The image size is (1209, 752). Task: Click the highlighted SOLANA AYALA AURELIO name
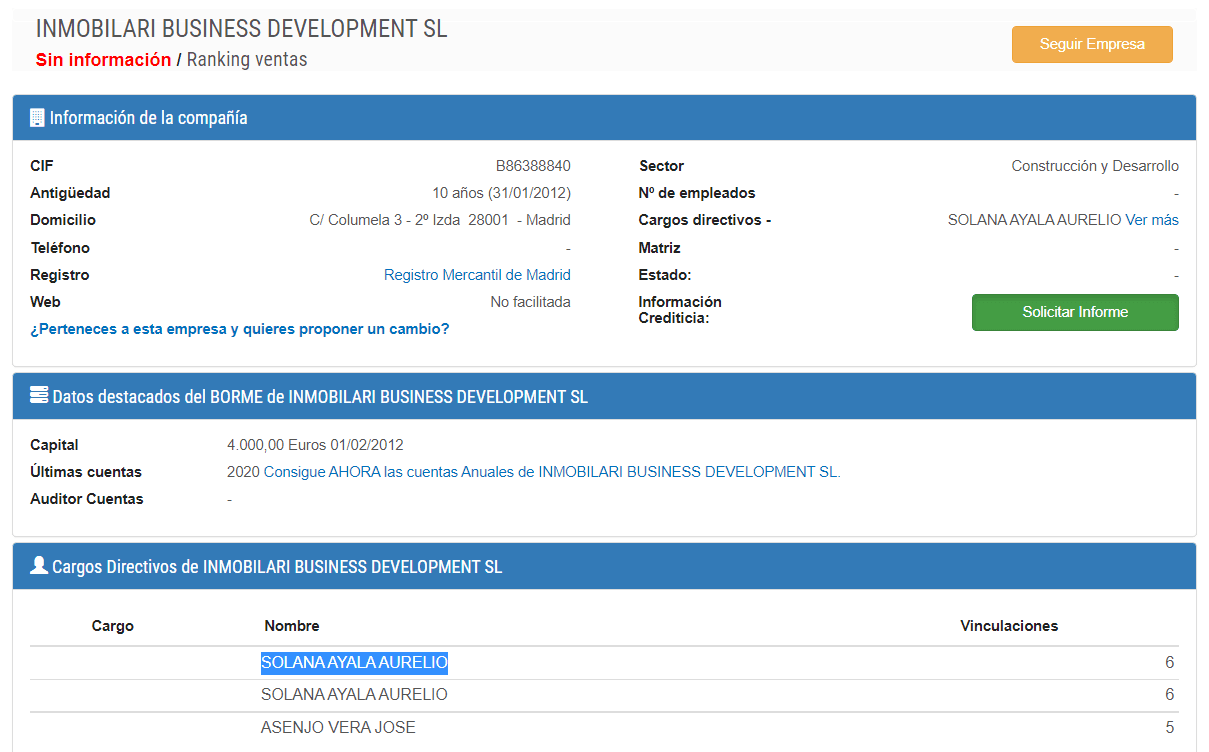(x=354, y=662)
